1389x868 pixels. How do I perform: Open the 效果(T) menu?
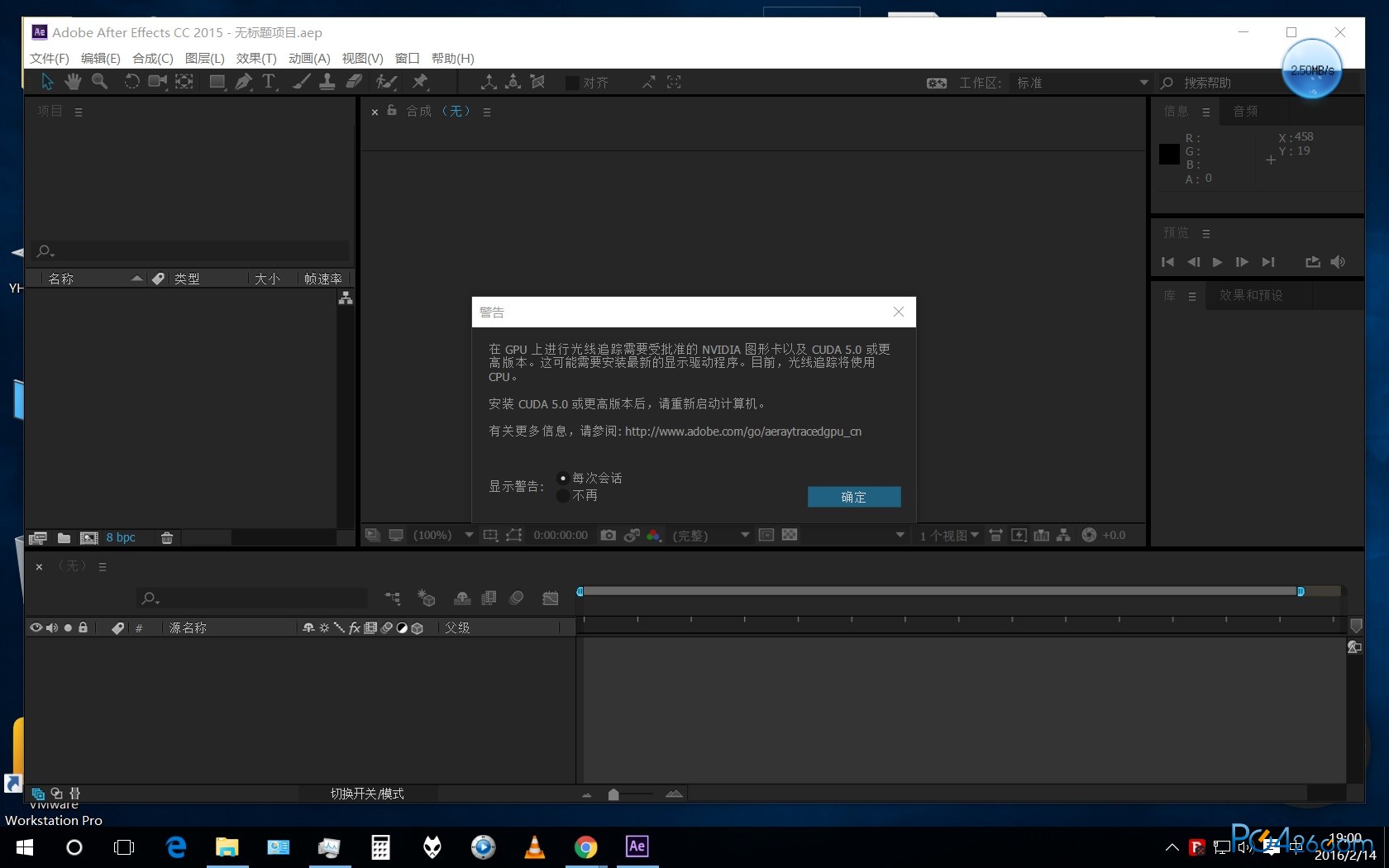pos(256,58)
